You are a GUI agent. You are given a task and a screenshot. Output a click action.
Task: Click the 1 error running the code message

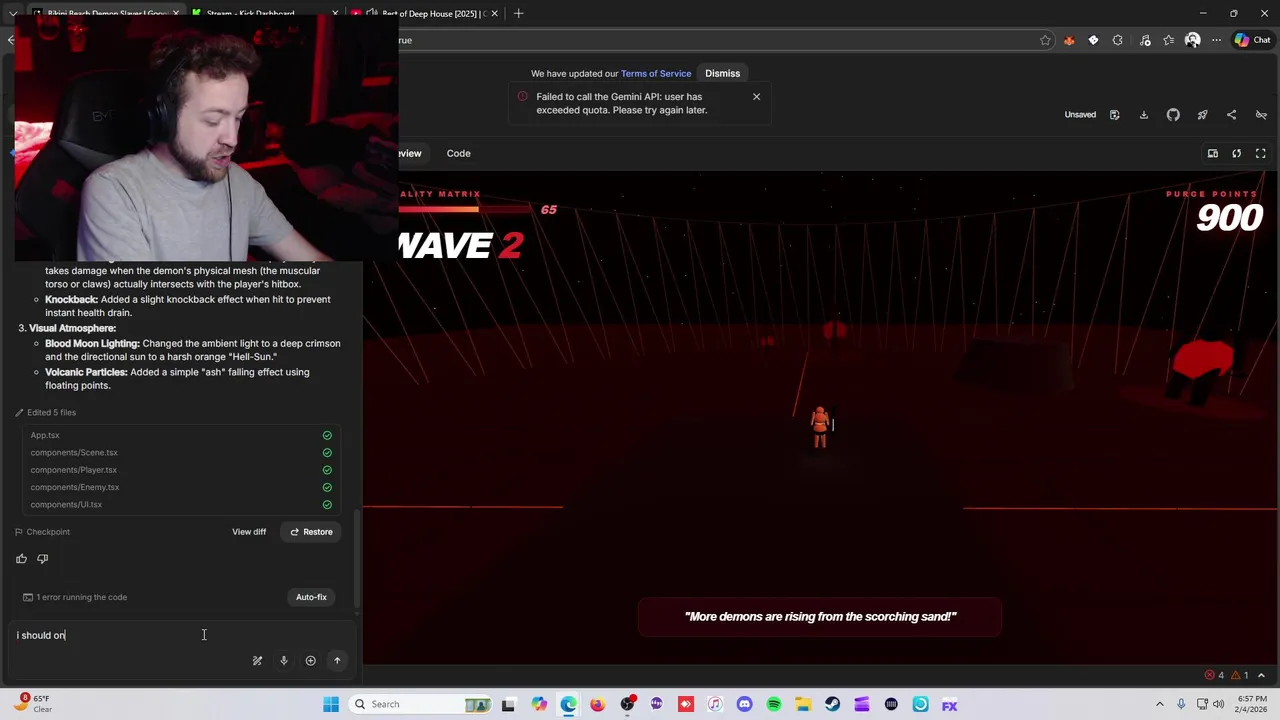76,597
